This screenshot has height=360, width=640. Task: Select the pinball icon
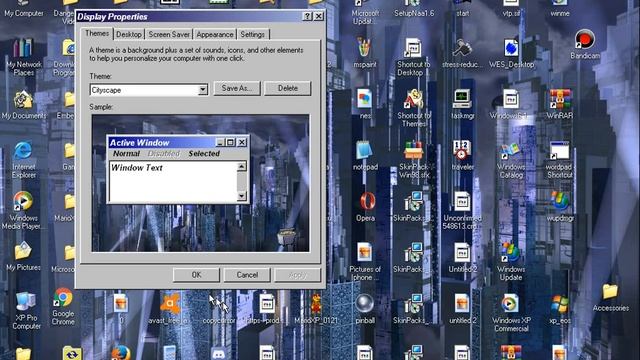point(364,309)
